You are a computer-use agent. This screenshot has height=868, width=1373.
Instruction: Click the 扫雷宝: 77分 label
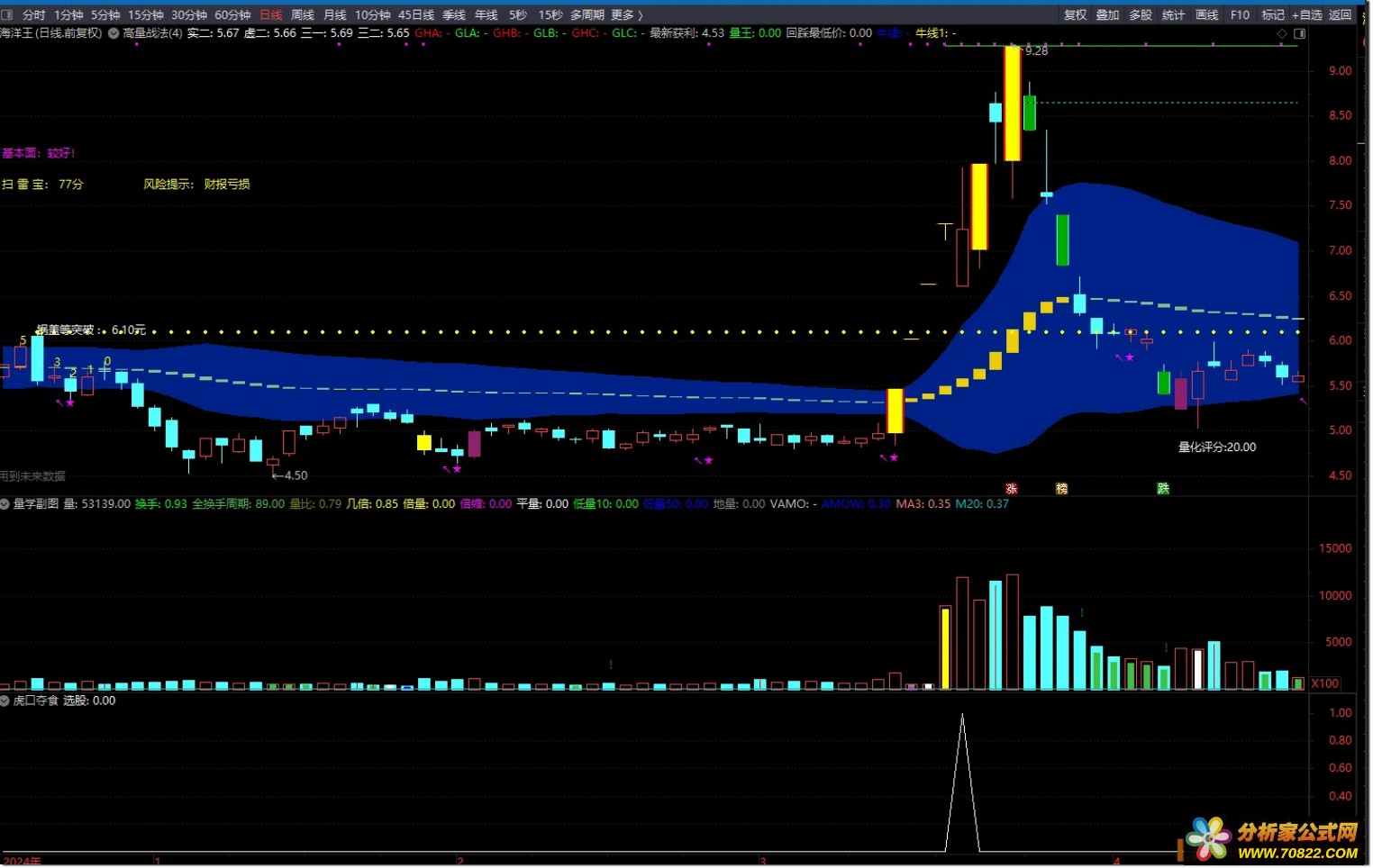[42, 185]
